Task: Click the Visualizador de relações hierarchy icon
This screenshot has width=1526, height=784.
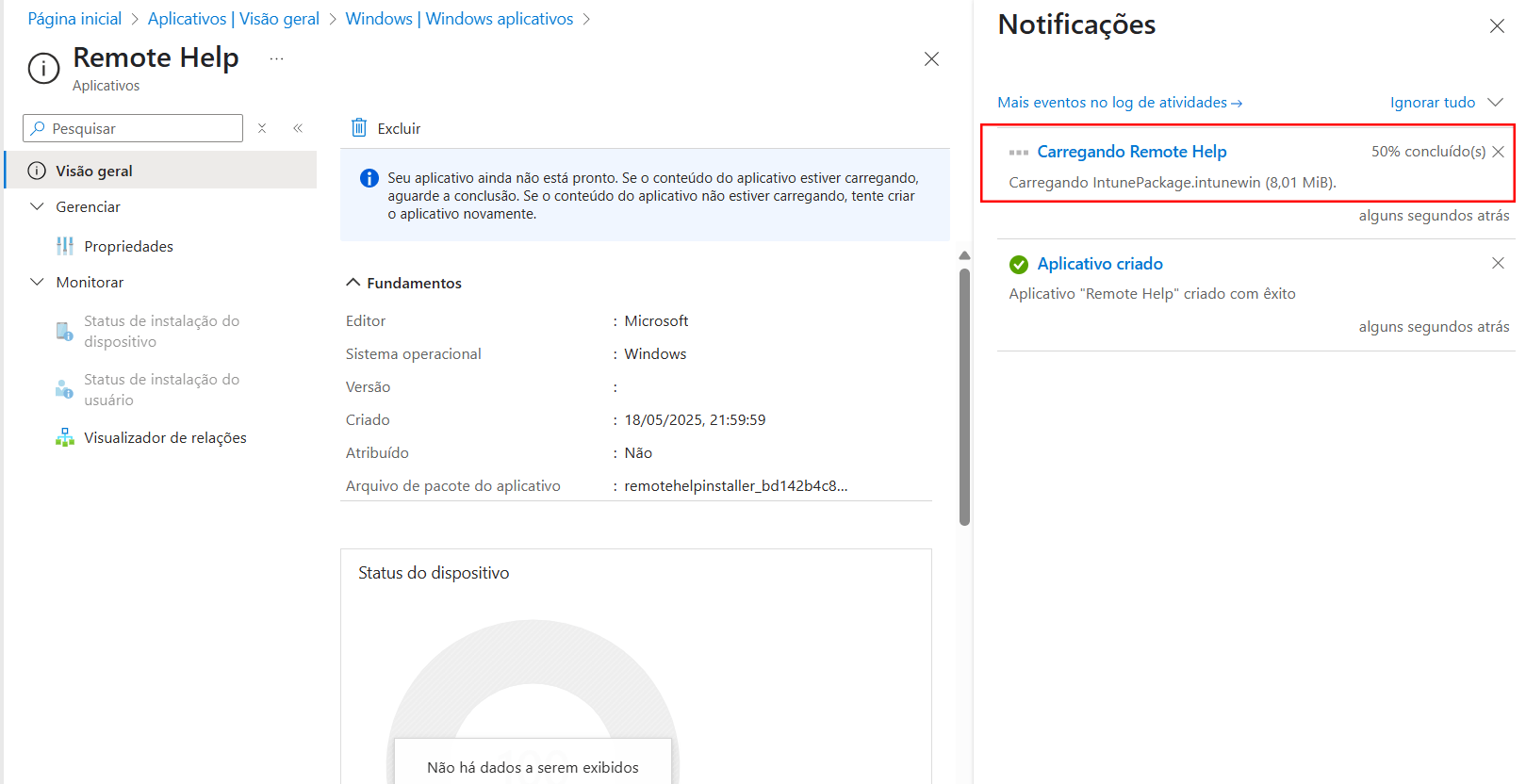Action: [x=64, y=437]
